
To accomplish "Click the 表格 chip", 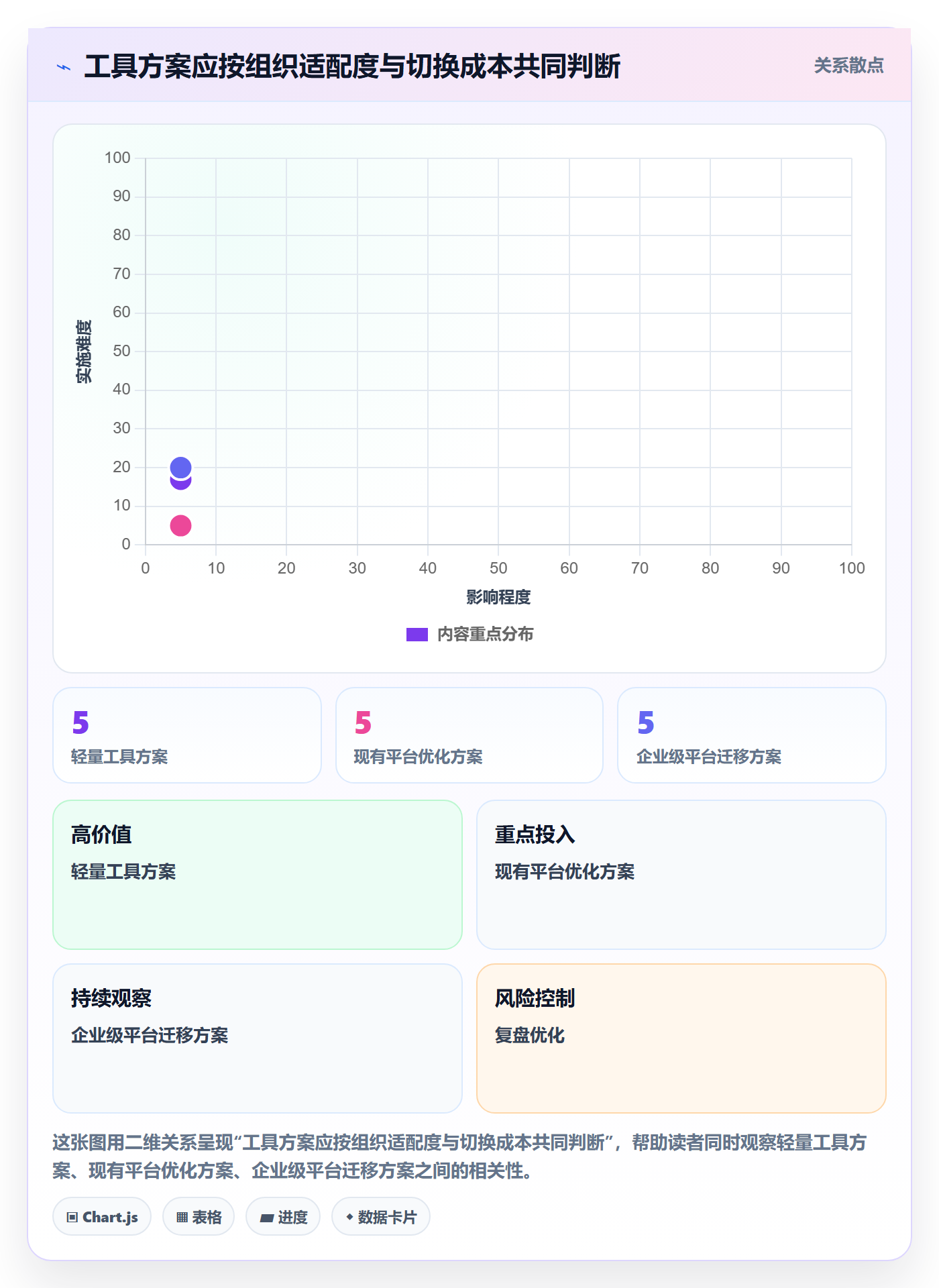I will (x=199, y=1217).
